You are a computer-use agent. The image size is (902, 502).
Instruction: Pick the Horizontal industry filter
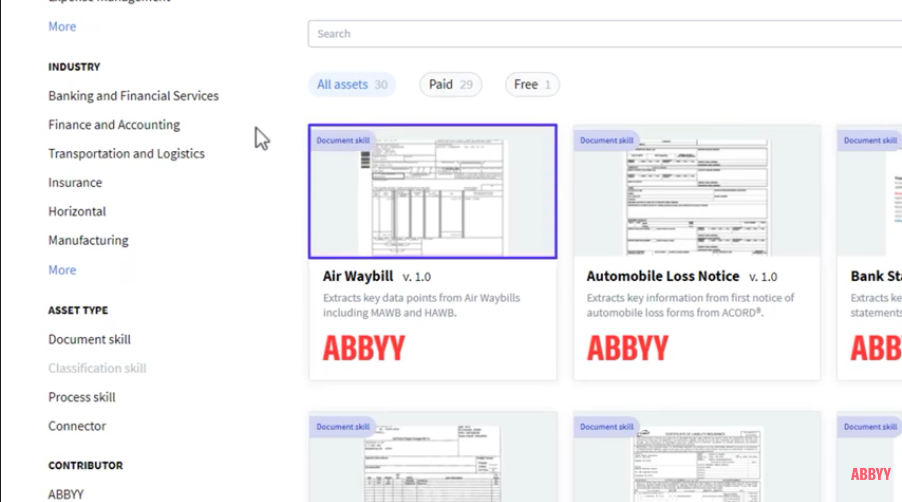pos(77,211)
